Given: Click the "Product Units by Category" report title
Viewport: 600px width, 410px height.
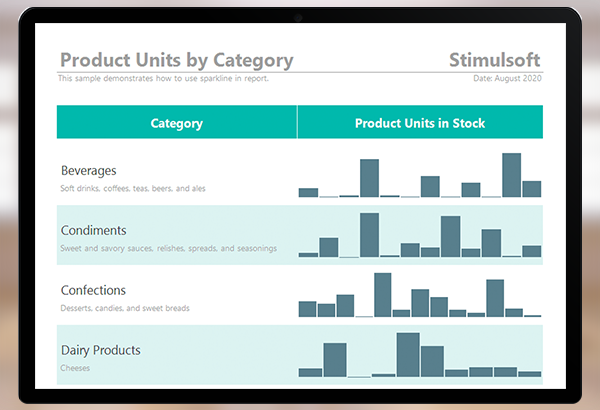Looking at the screenshot, I should (176, 60).
